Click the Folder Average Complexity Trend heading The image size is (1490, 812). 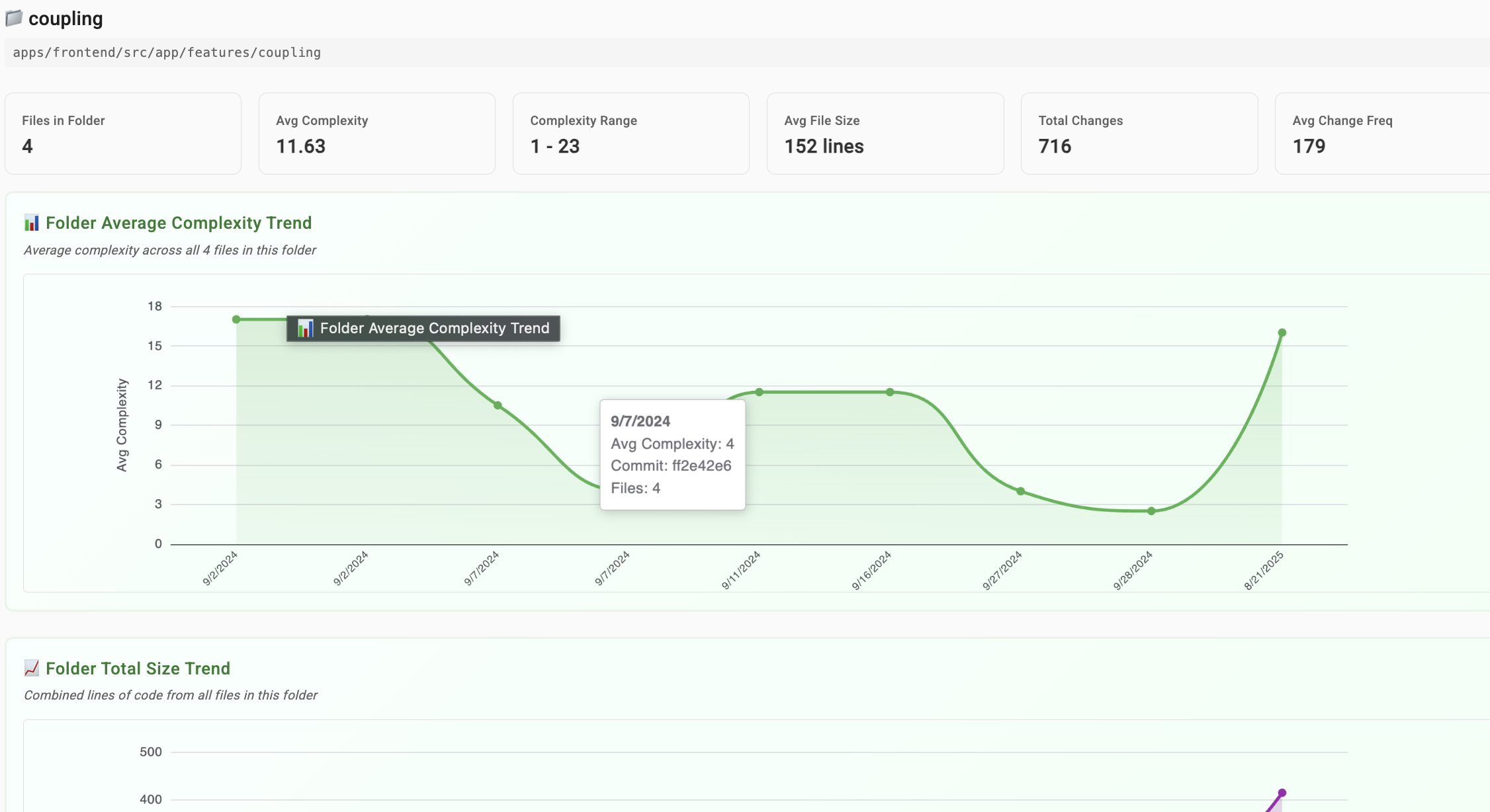[x=179, y=223]
